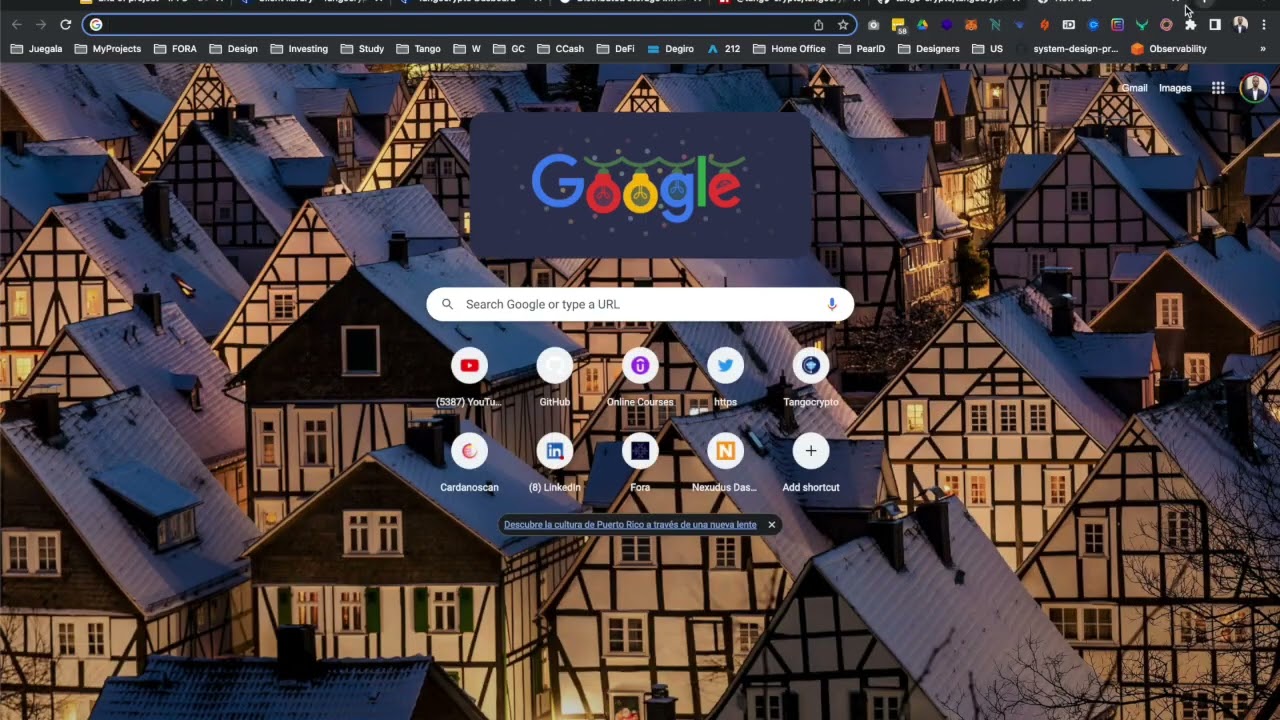The image size is (1280, 720).
Task: Open the Design bookmarks folder
Action: click(x=233, y=48)
